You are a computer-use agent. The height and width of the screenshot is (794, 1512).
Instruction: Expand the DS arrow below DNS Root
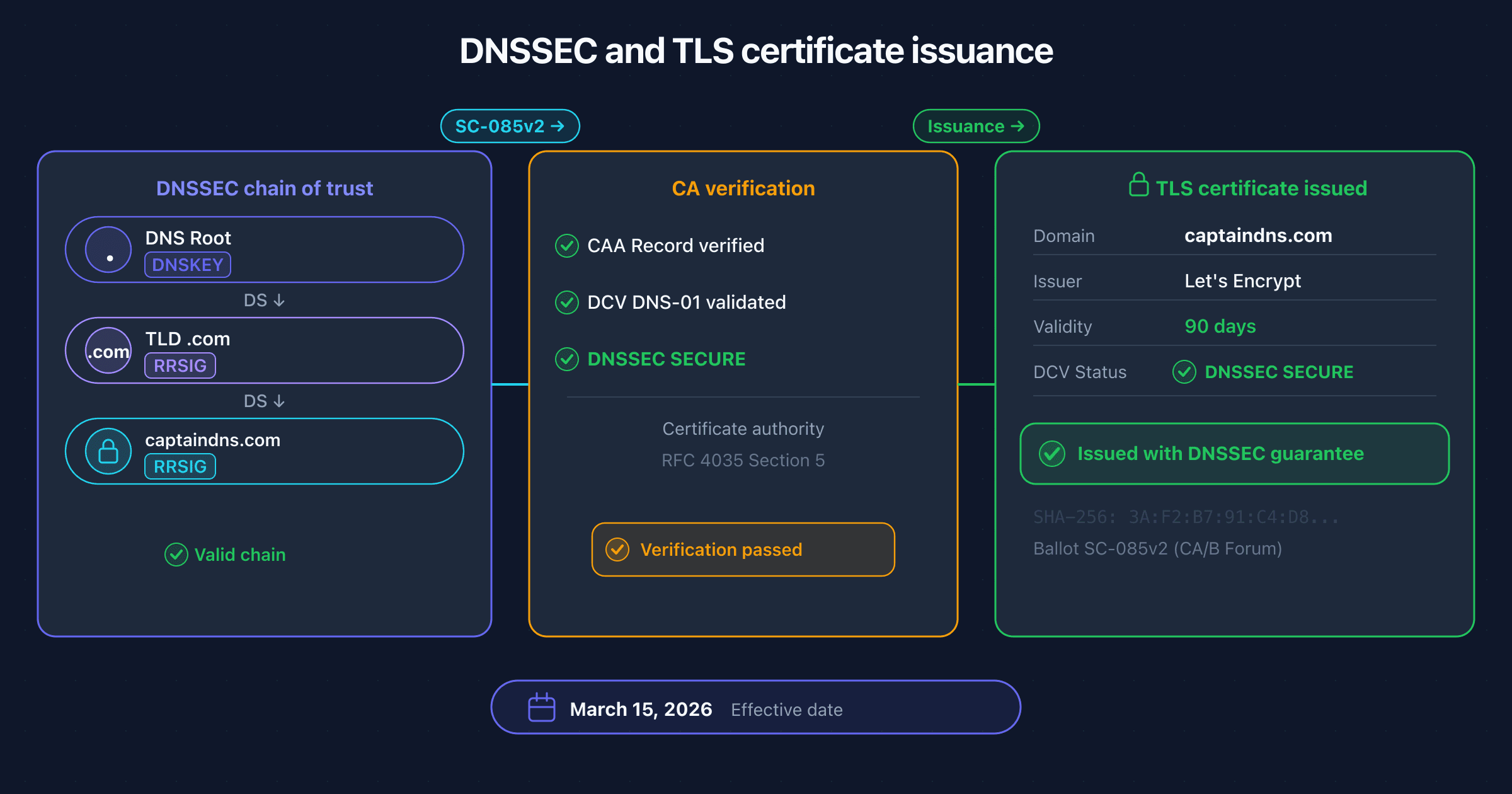(264, 300)
